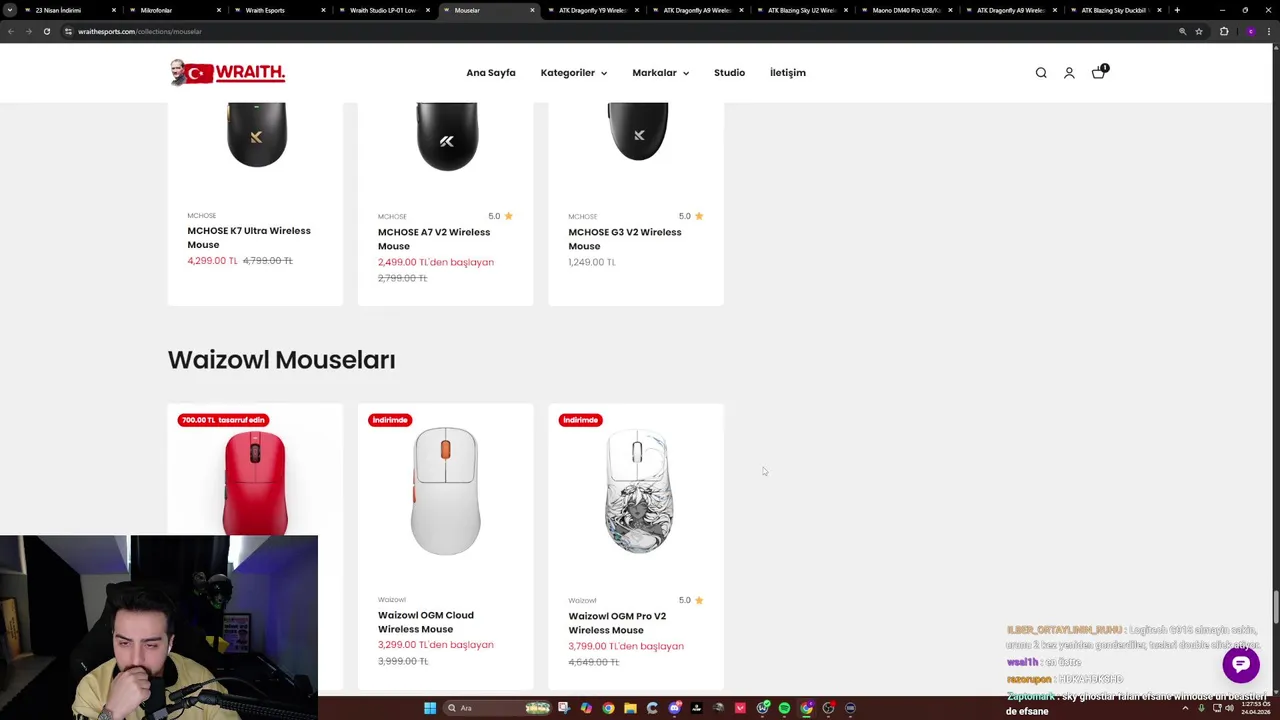Screen dimensions: 1280x720
Task: Expand the Markalar dropdown menu
Action: [660, 73]
